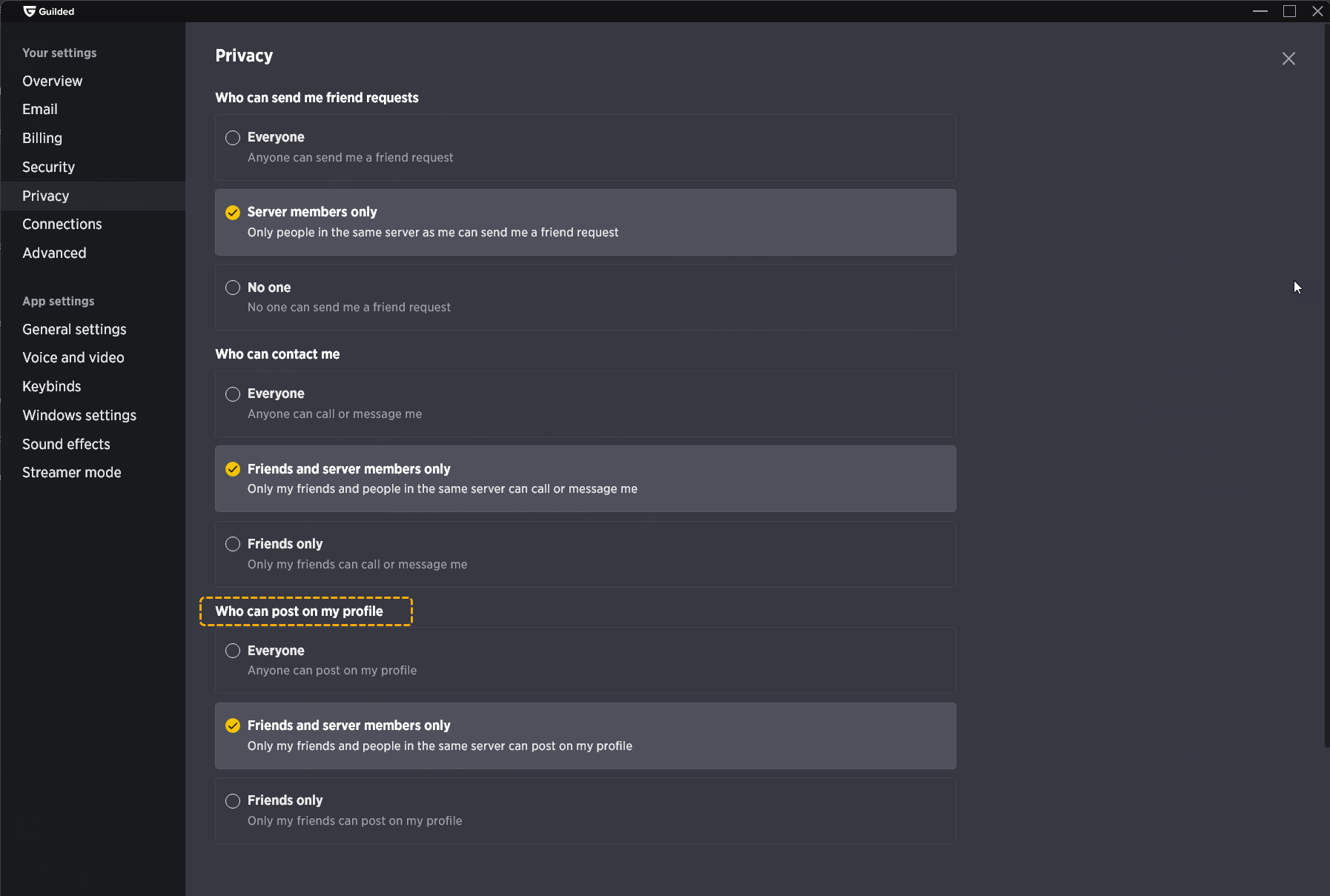Click 'Who can contact me' heading
The width and height of the screenshot is (1330, 896).
coord(277,354)
